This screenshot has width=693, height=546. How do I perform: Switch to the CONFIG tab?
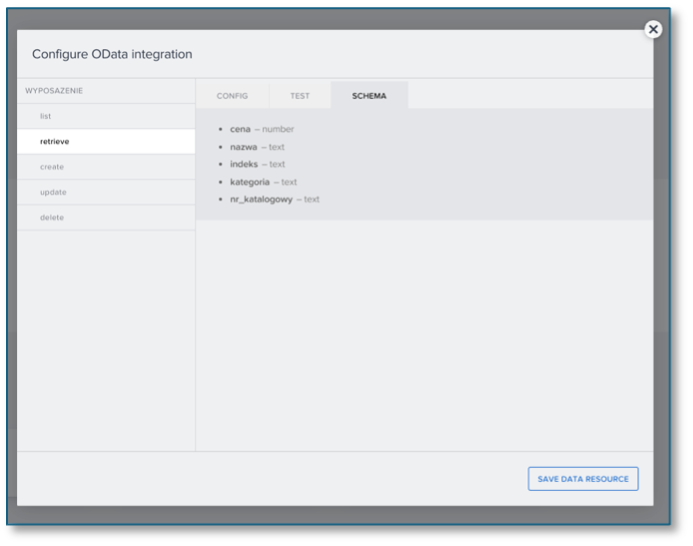(232, 96)
